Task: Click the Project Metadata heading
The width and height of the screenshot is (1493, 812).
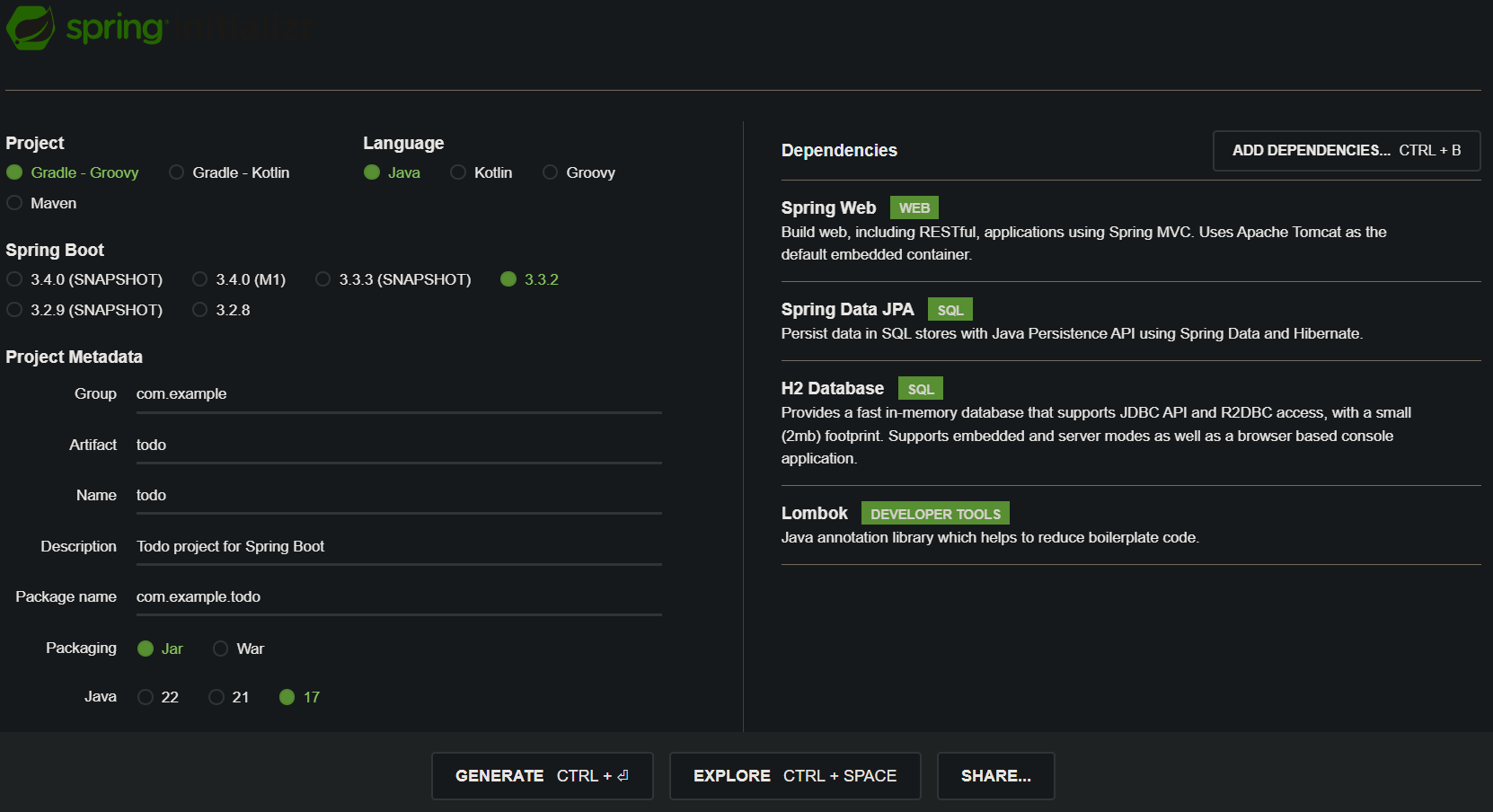Action: tap(74, 357)
